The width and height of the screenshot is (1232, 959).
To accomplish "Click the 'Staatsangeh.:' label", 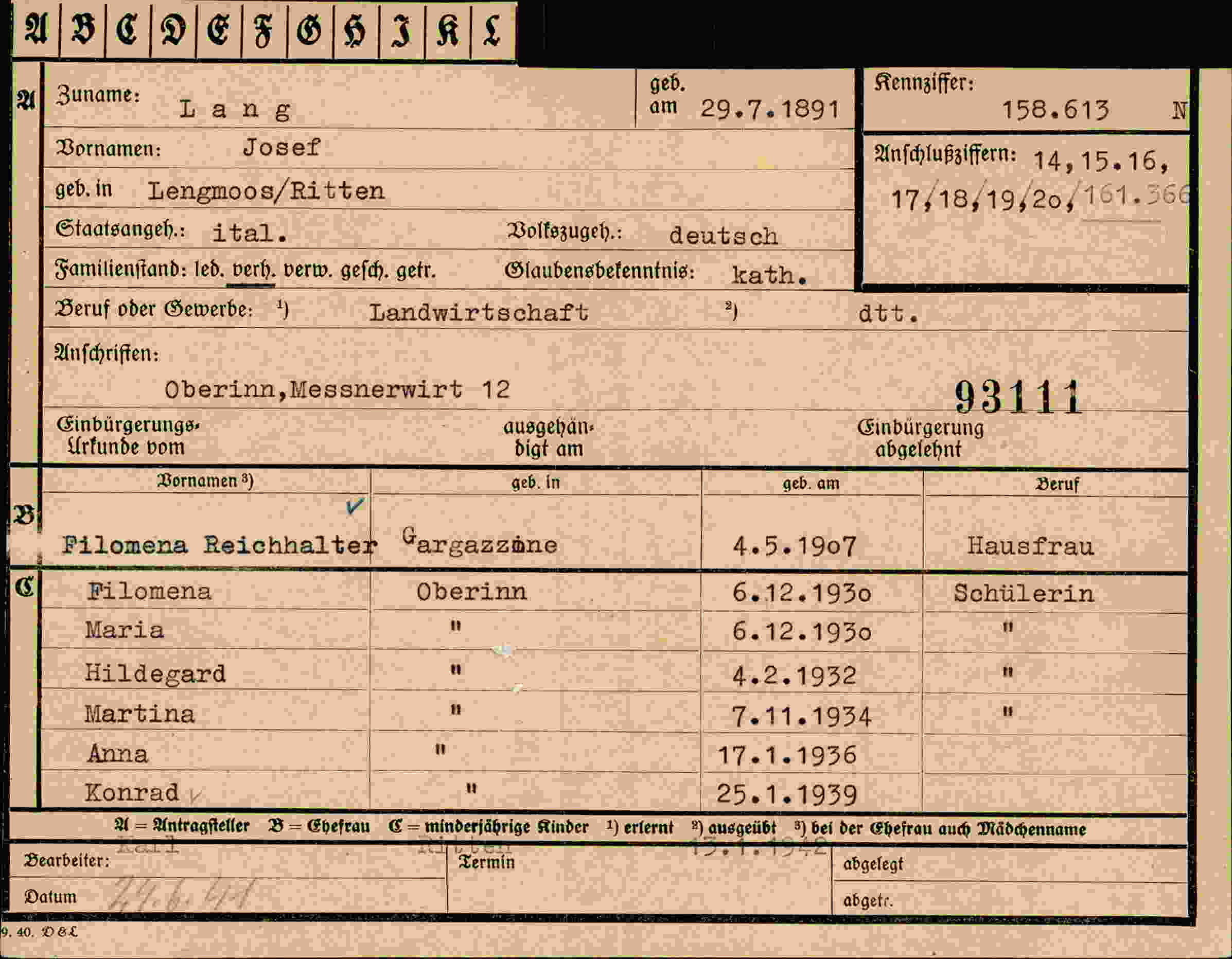I will [x=121, y=229].
